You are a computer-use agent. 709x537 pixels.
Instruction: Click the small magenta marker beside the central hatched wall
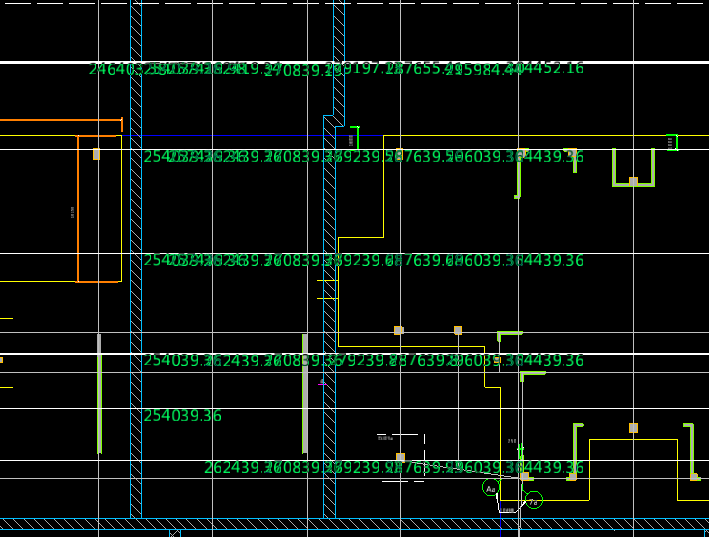click(x=322, y=383)
